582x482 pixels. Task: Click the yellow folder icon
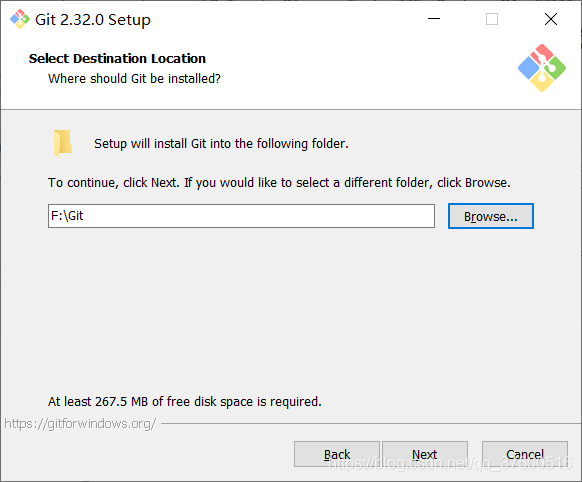(63, 143)
